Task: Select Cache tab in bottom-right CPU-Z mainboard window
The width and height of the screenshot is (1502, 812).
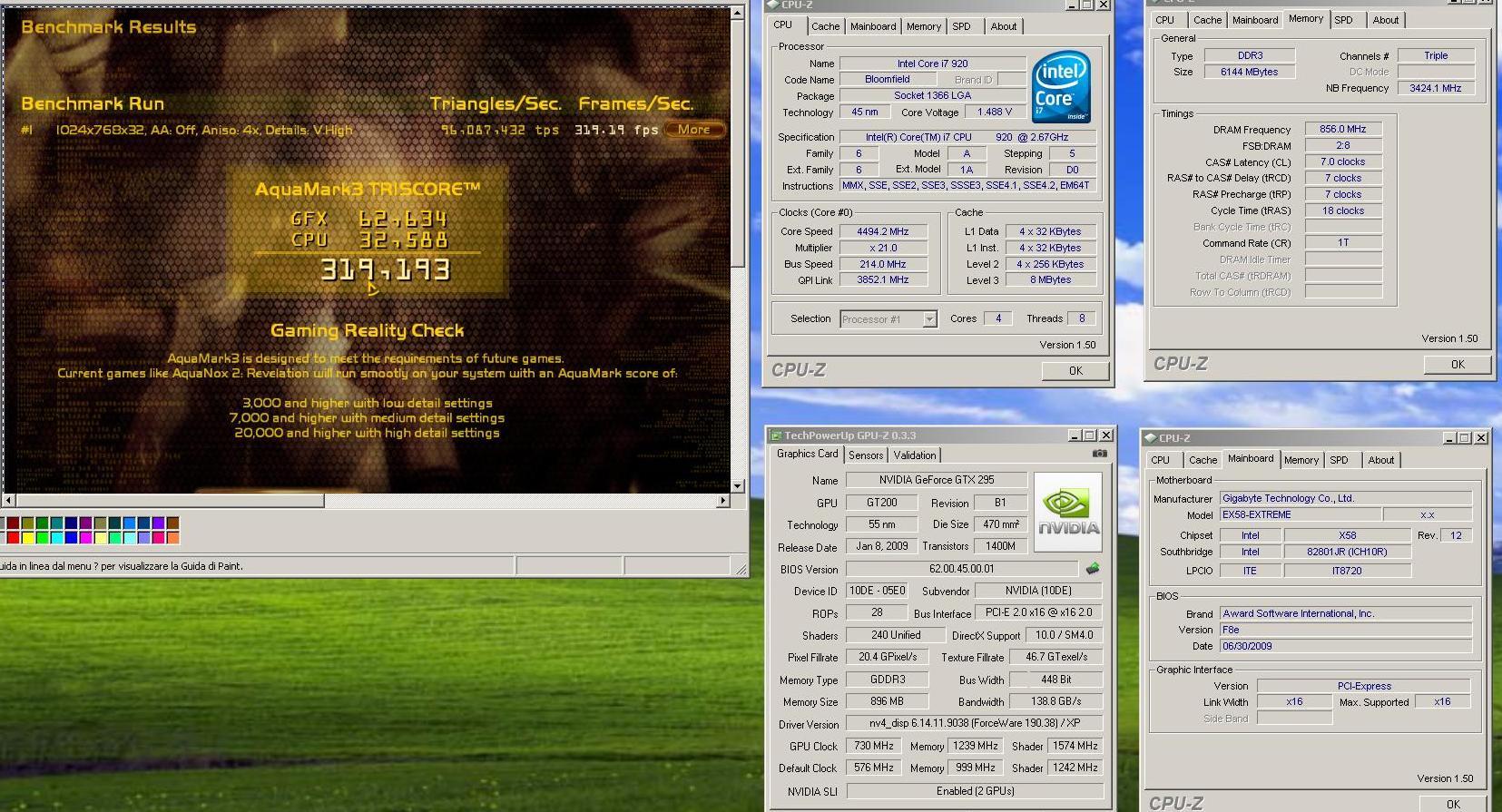Action: coord(1203,460)
